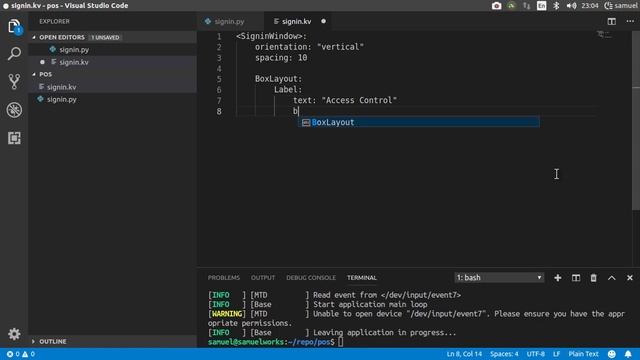Click the code minimap preview

tap(604, 35)
